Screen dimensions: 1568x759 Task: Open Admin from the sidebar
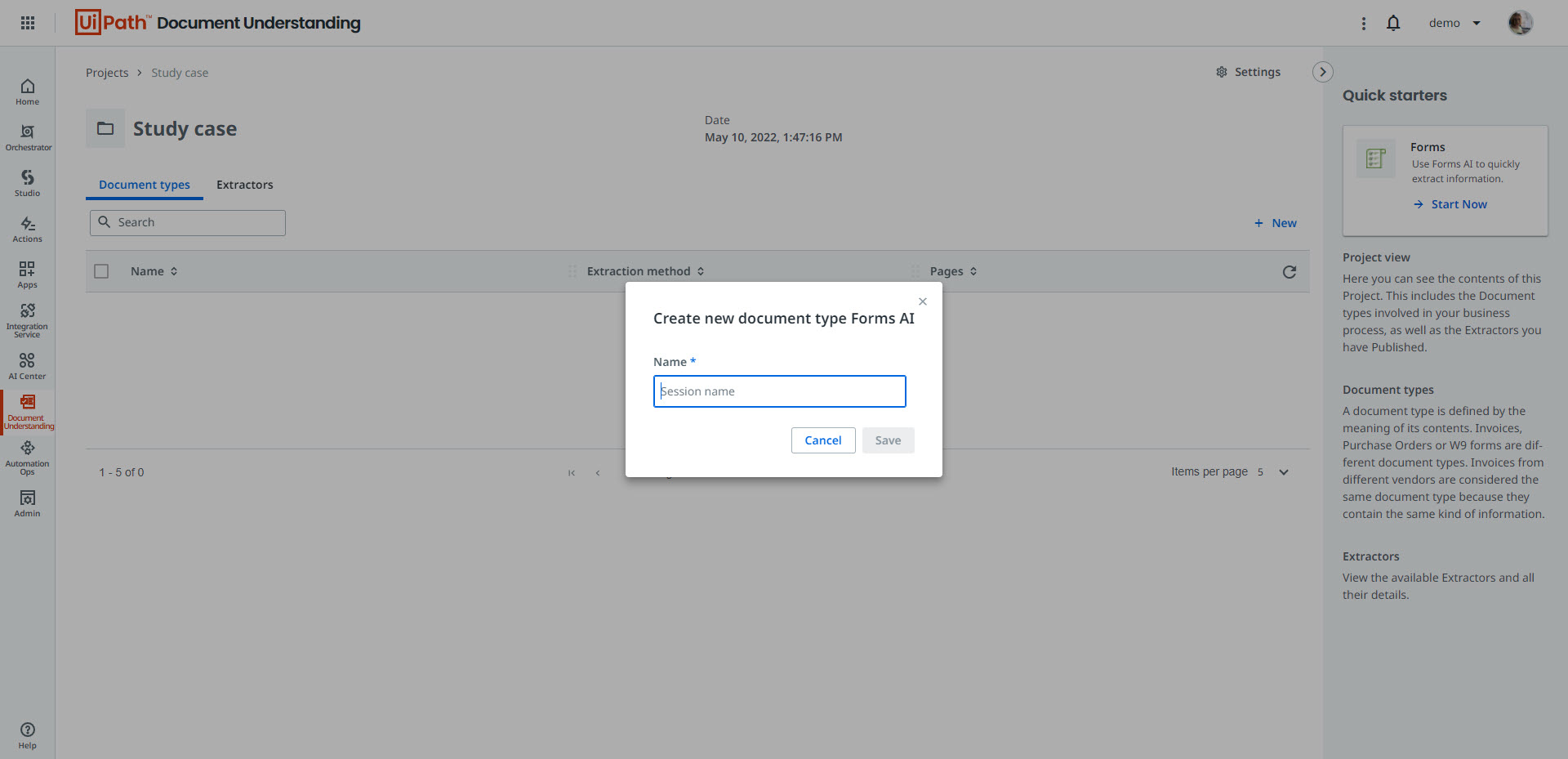coord(27,503)
